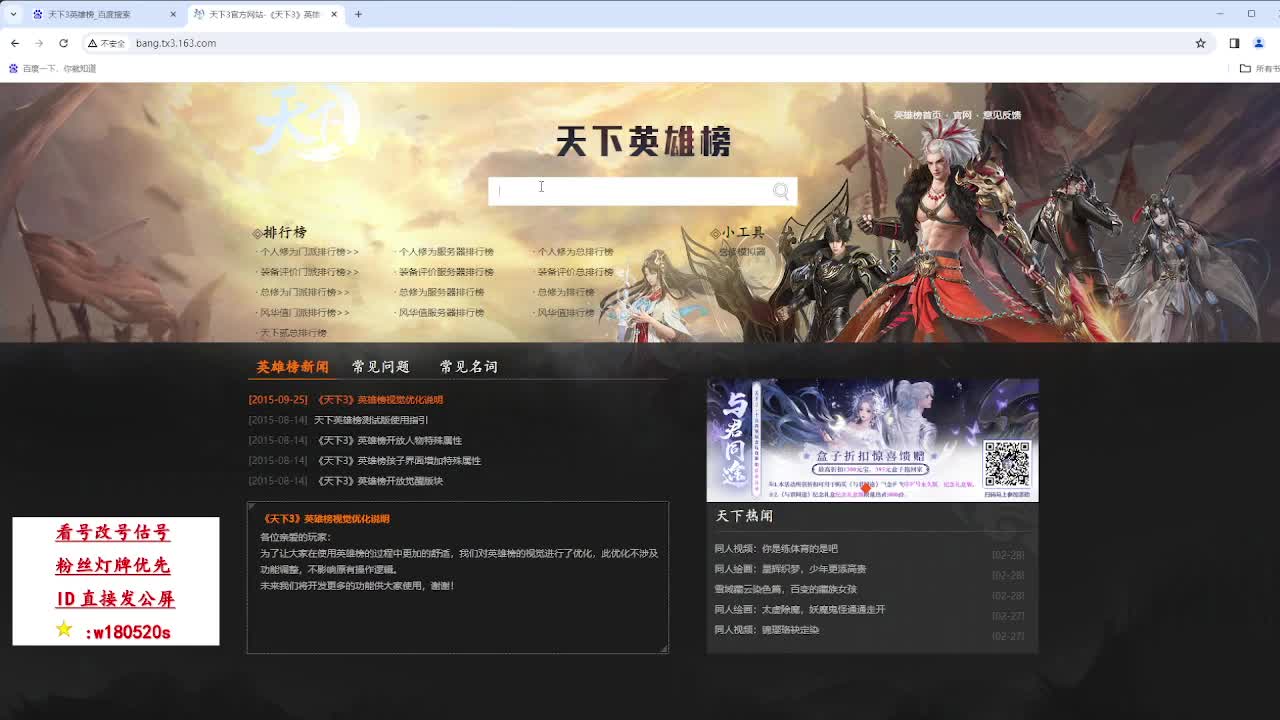Viewport: 1280px width, 720px height.
Task: Expand 装备评价门派排行榜>>
Action: [x=309, y=272]
